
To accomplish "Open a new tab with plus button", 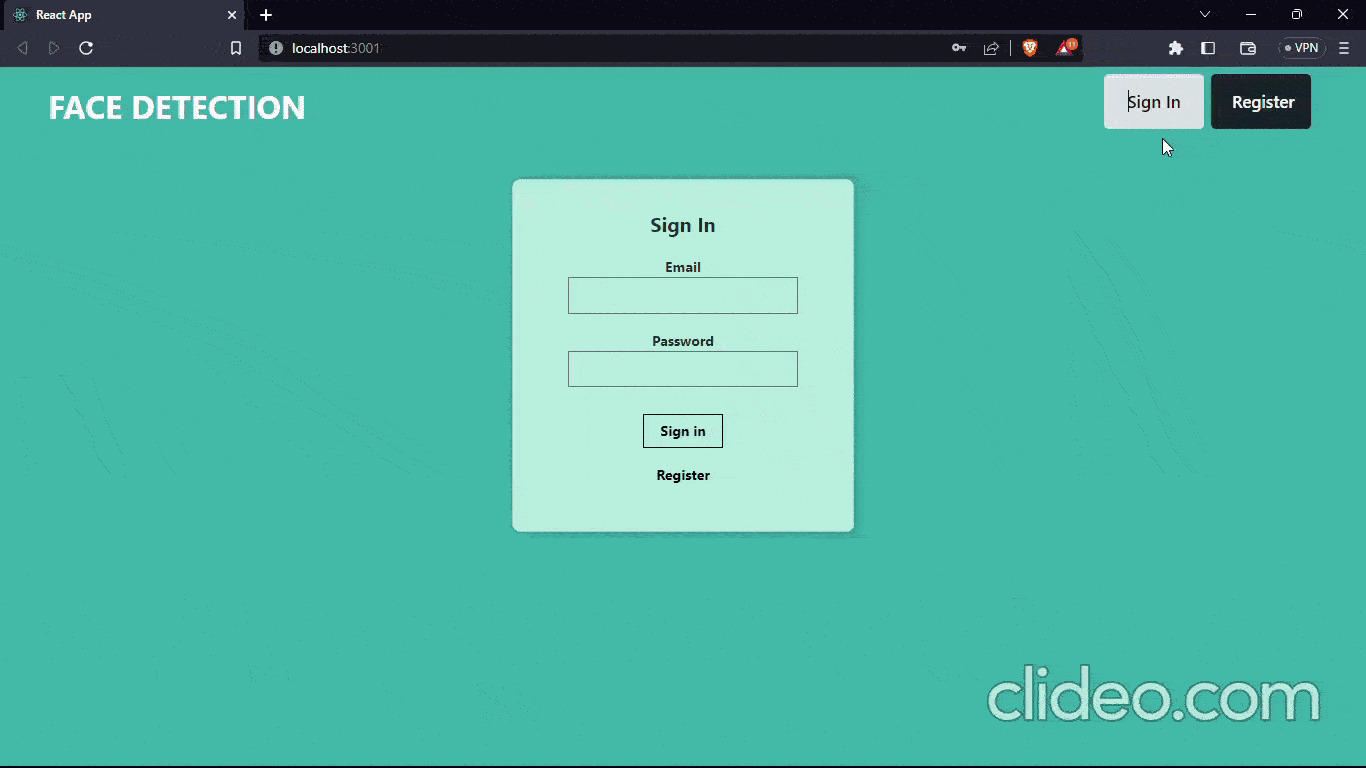I will pyautogui.click(x=266, y=15).
